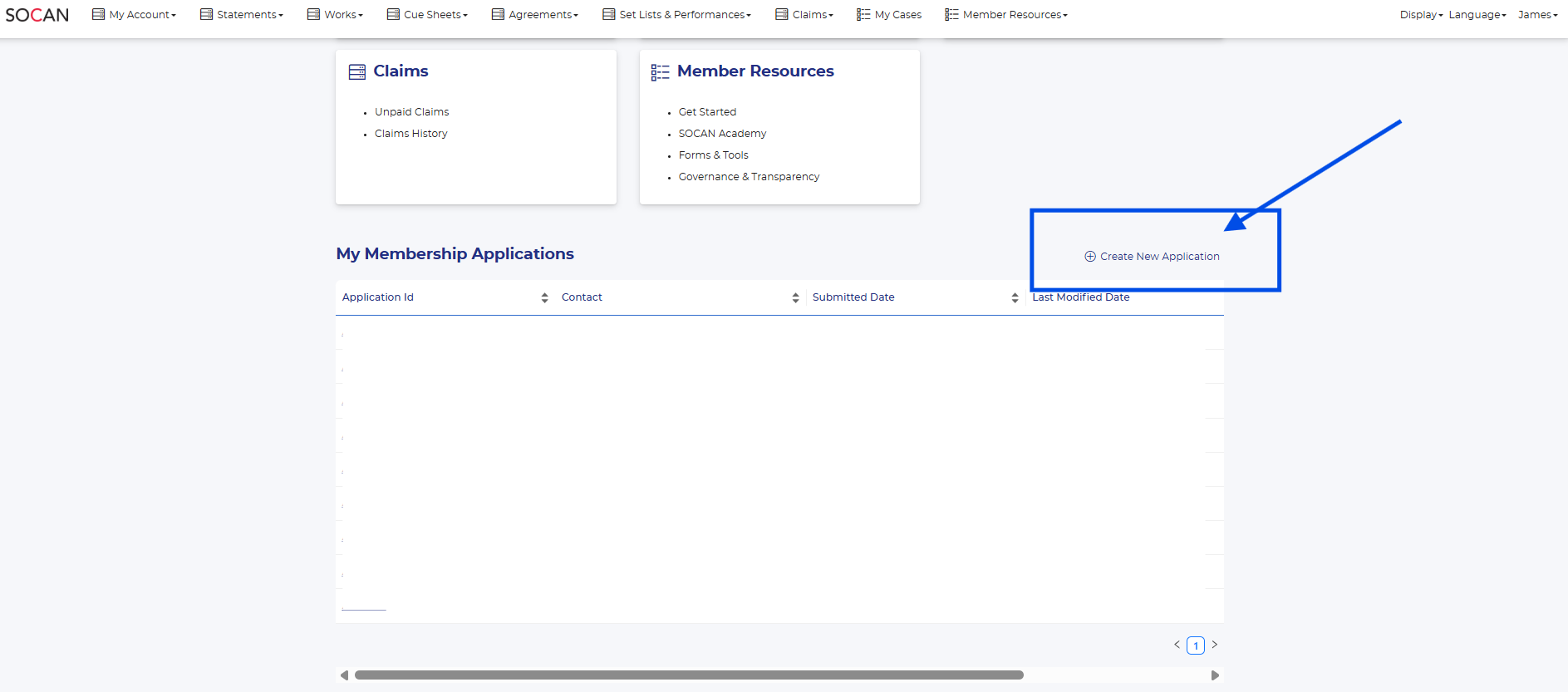The height and width of the screenshot is (692, 1568).
Task: Open My Cases in navigation bar
Action: (889, 15)
